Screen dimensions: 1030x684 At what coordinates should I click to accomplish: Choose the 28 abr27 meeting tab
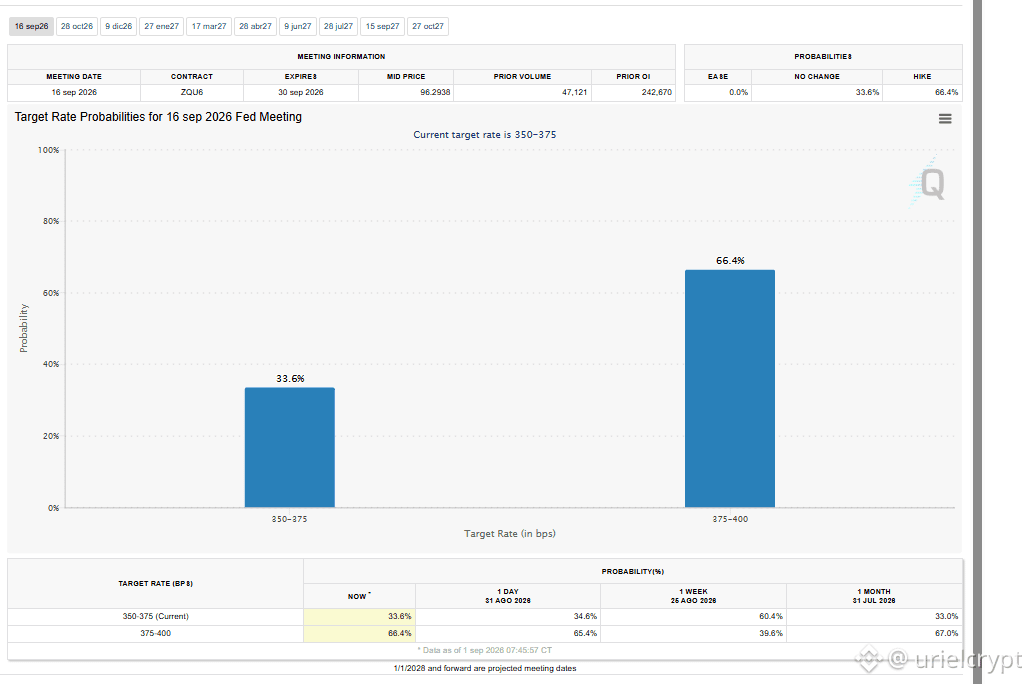256,26
